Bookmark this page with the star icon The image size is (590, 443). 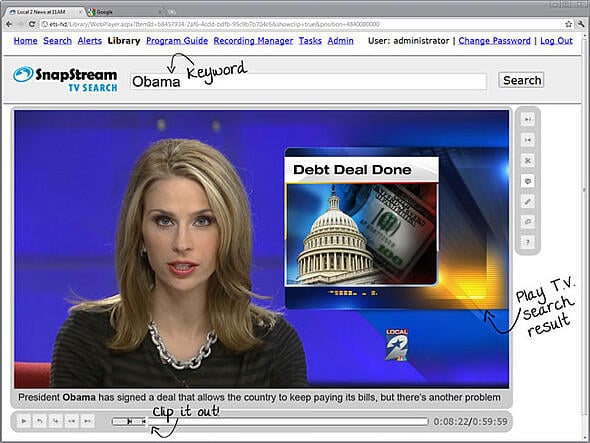tap(569, 24)
